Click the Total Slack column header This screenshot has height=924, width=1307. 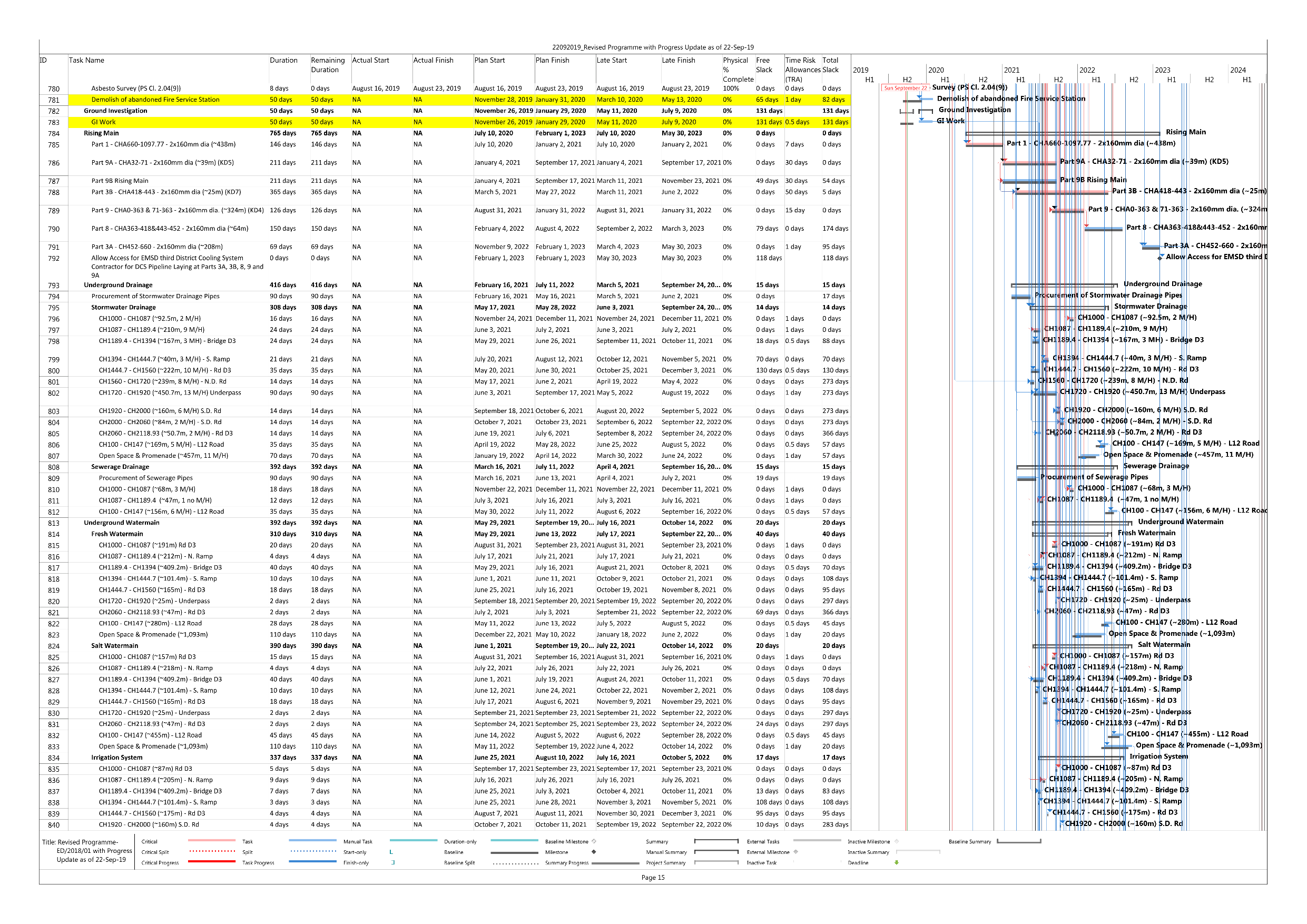(831, 65)
